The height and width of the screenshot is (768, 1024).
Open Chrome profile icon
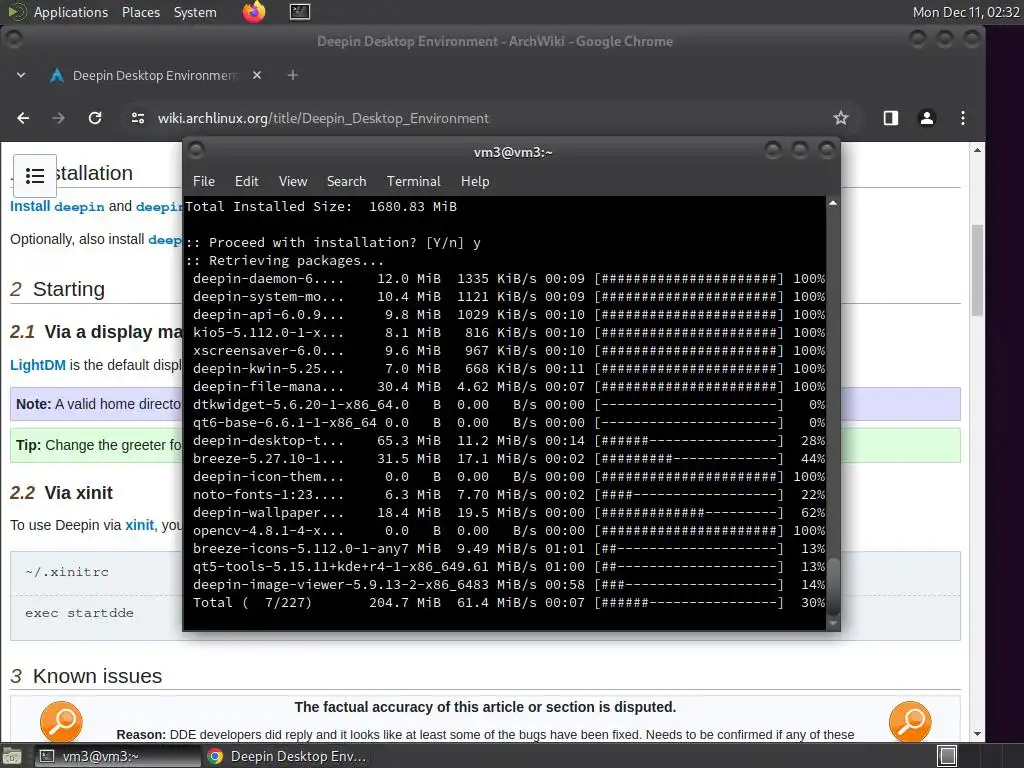tap(927, 118)
